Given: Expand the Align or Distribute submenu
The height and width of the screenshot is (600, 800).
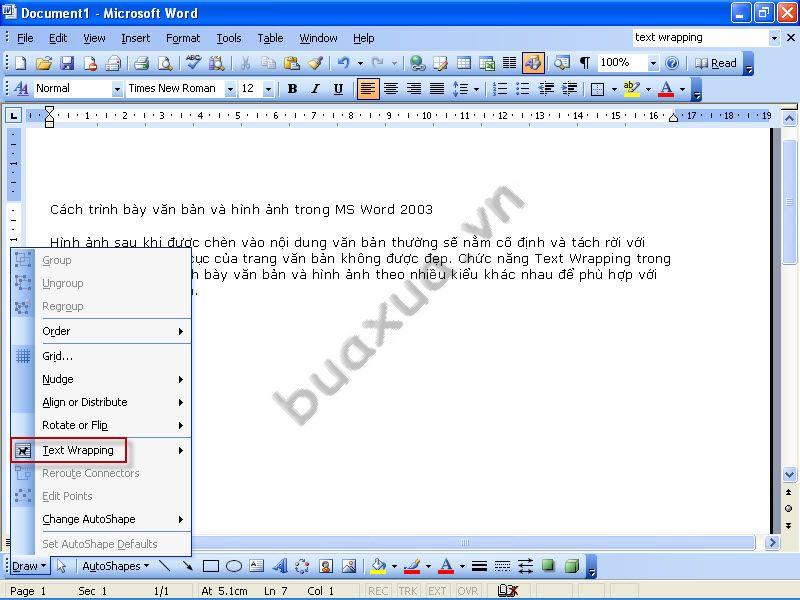Looking at the screenshot, I should point(113,402).
